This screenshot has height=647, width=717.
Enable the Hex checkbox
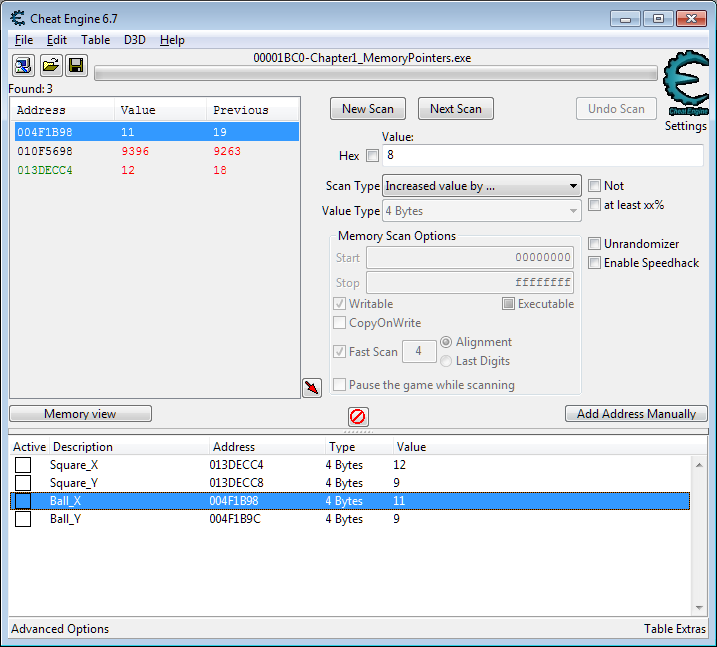tap(373, 156)
